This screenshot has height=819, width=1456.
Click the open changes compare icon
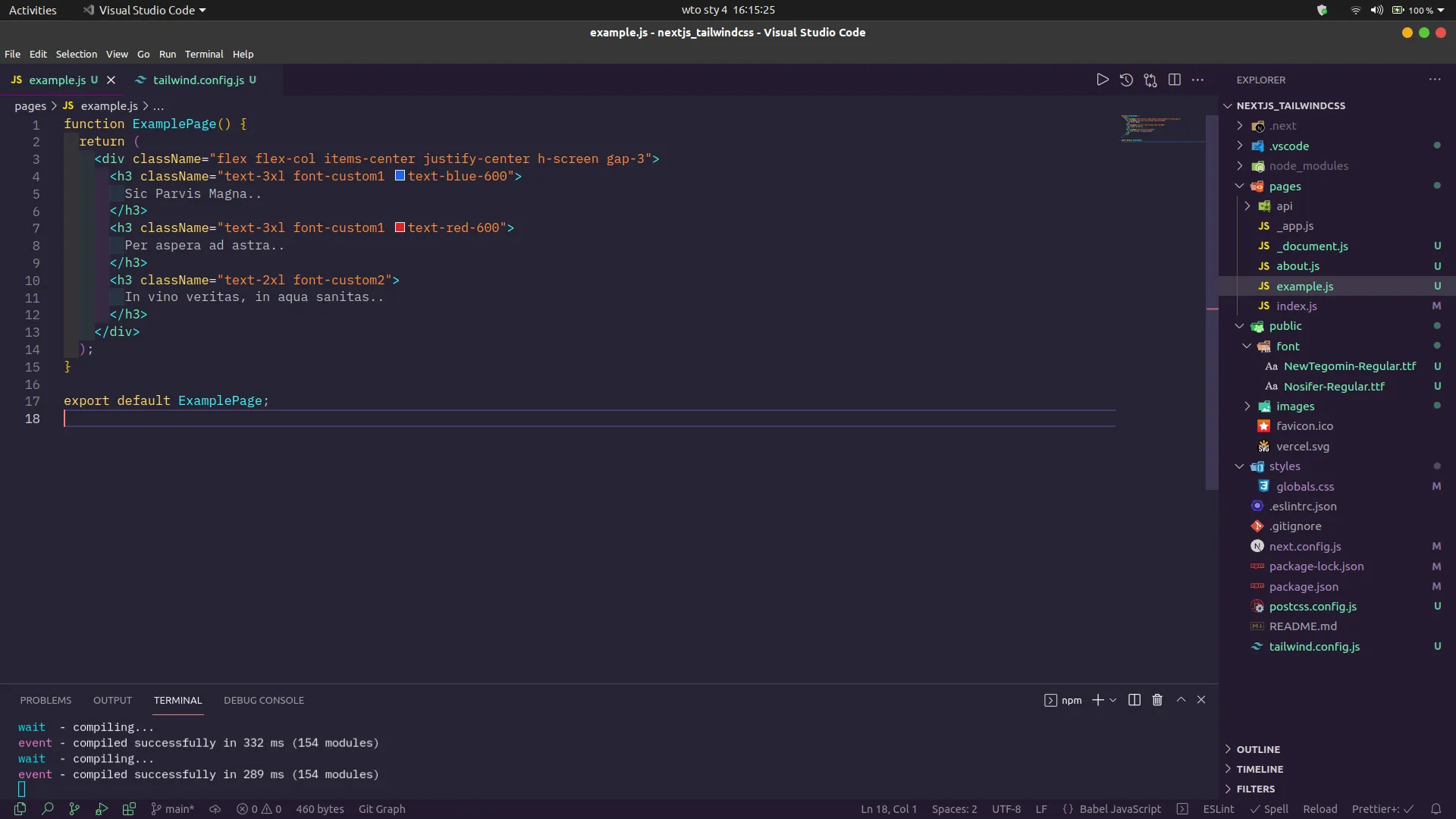click(1150, 80)
